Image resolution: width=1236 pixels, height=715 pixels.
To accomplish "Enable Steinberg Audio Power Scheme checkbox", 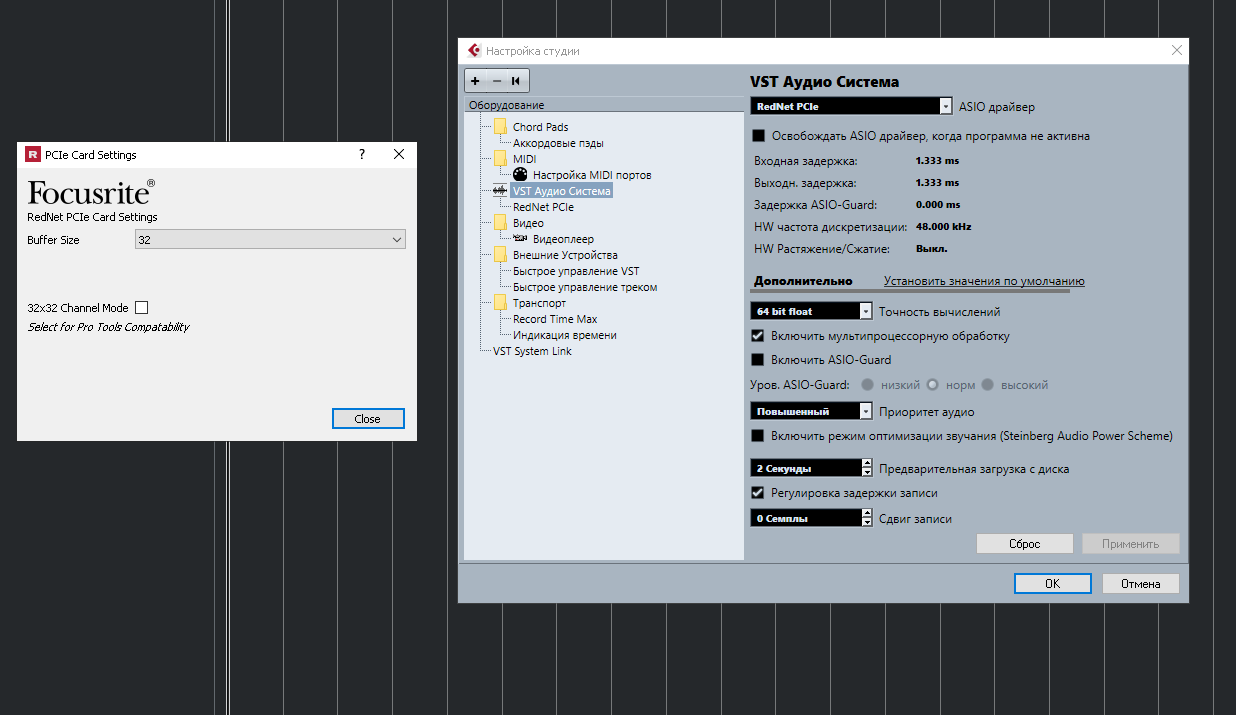I will click(x=758, y=436).
